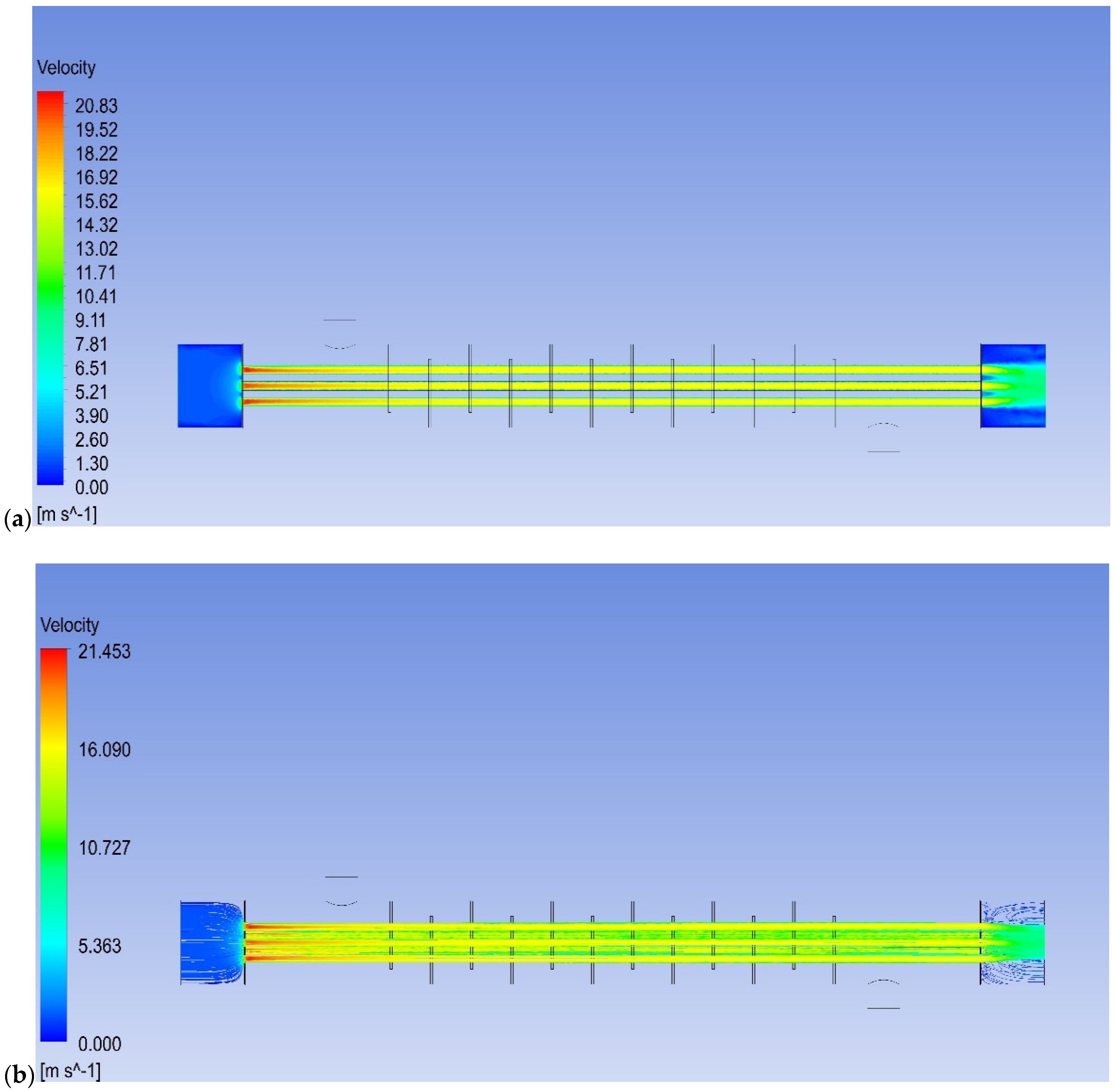Image resolution: width=1116 pixels, height=1092 pixels.
Task: Click the top plot's 'Velocity' legend title
Action: point(66,68)
